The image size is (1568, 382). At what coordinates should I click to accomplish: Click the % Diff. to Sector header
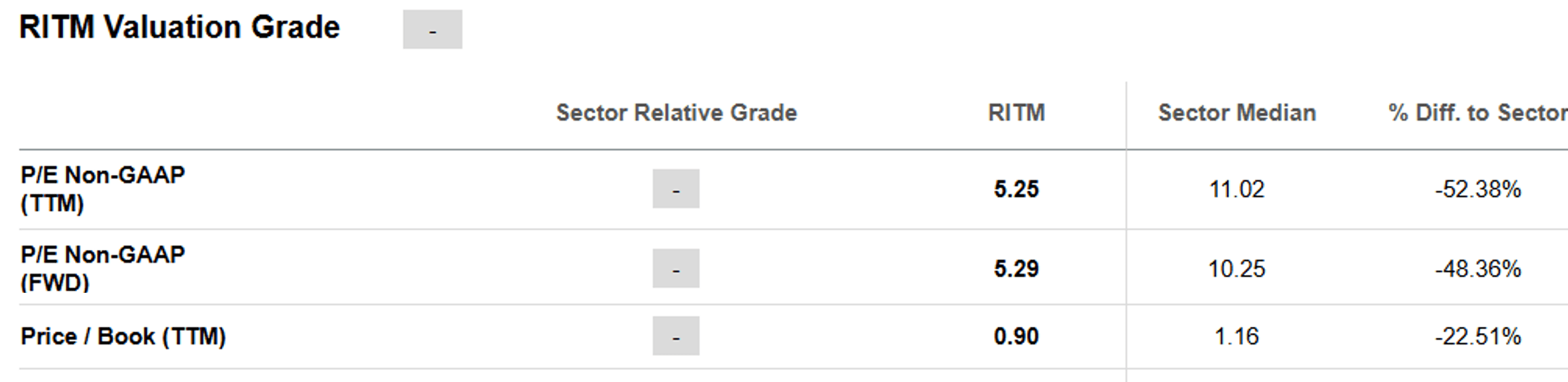pyautogui.click(x=1477, y=112)
